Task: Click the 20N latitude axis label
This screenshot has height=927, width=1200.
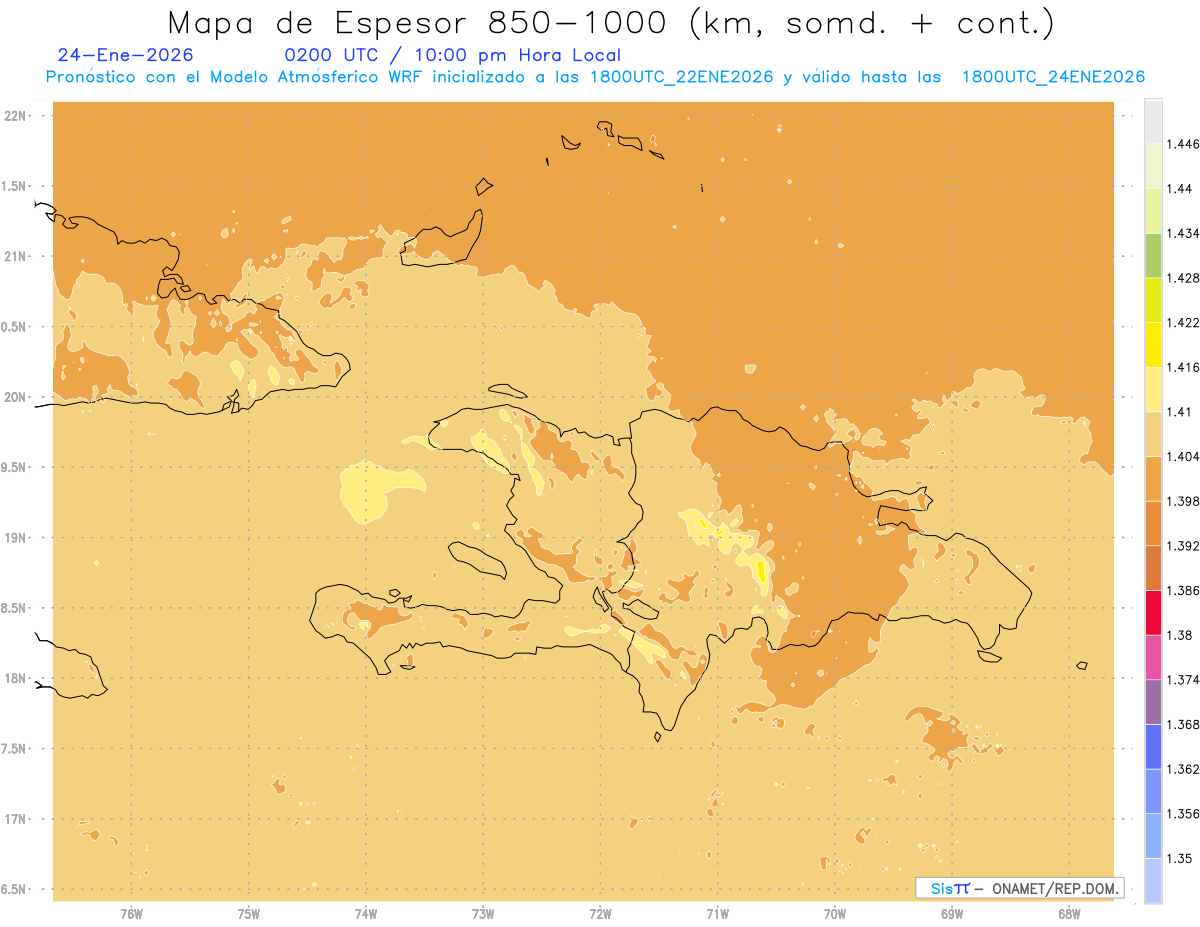Action: pos(16,397)
